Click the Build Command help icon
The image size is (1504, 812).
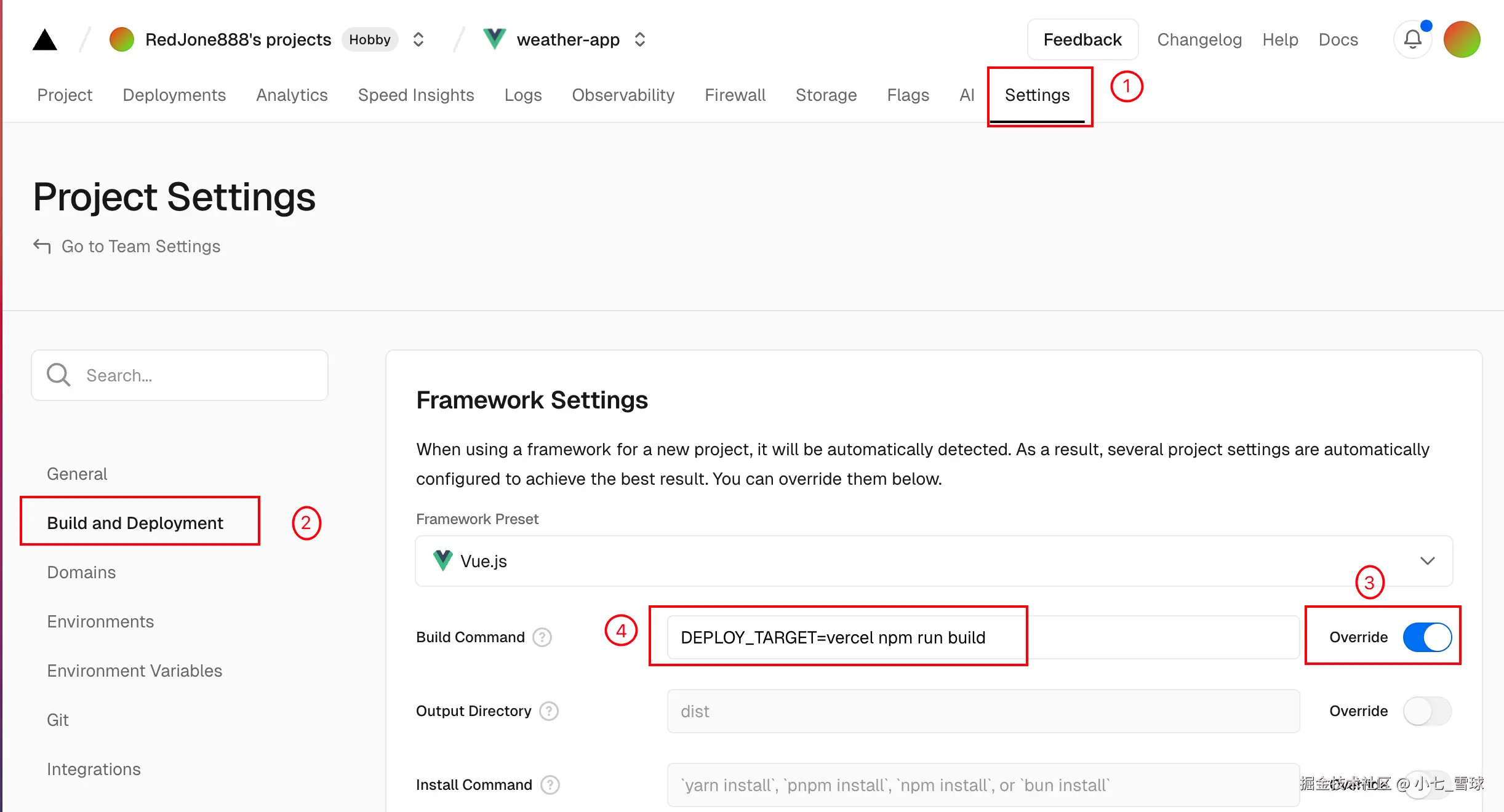pyautogui.click(x=542, y=637)
